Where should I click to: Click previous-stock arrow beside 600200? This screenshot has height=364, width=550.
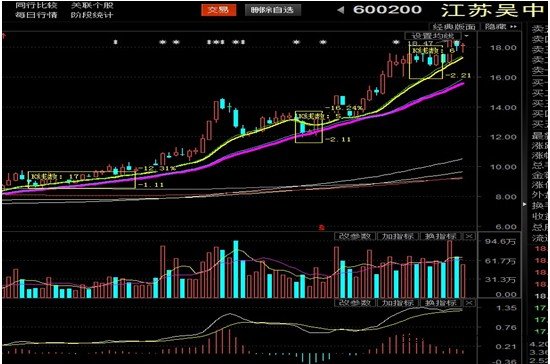point(340,10)
